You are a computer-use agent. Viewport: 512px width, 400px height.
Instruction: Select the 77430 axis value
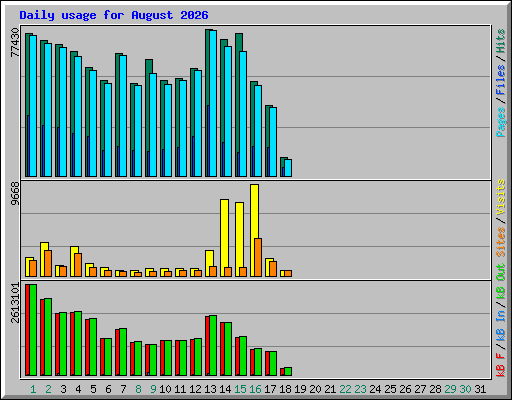15,42
